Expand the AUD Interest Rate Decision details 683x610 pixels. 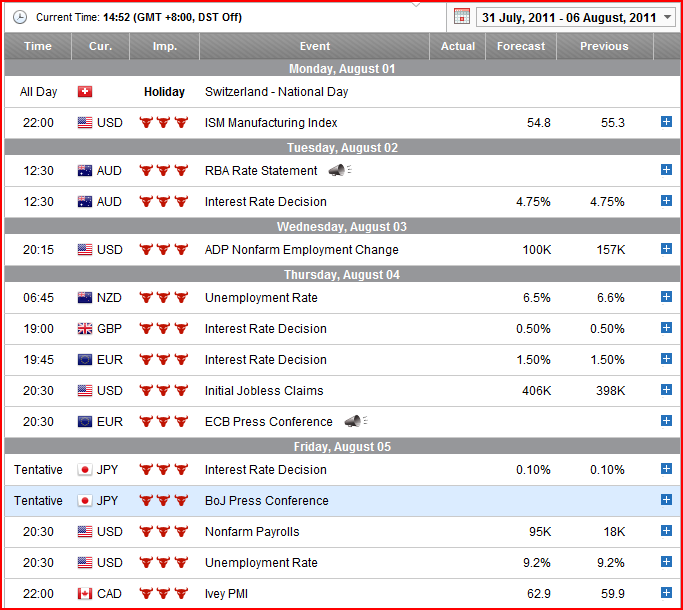tap(666, 200)
